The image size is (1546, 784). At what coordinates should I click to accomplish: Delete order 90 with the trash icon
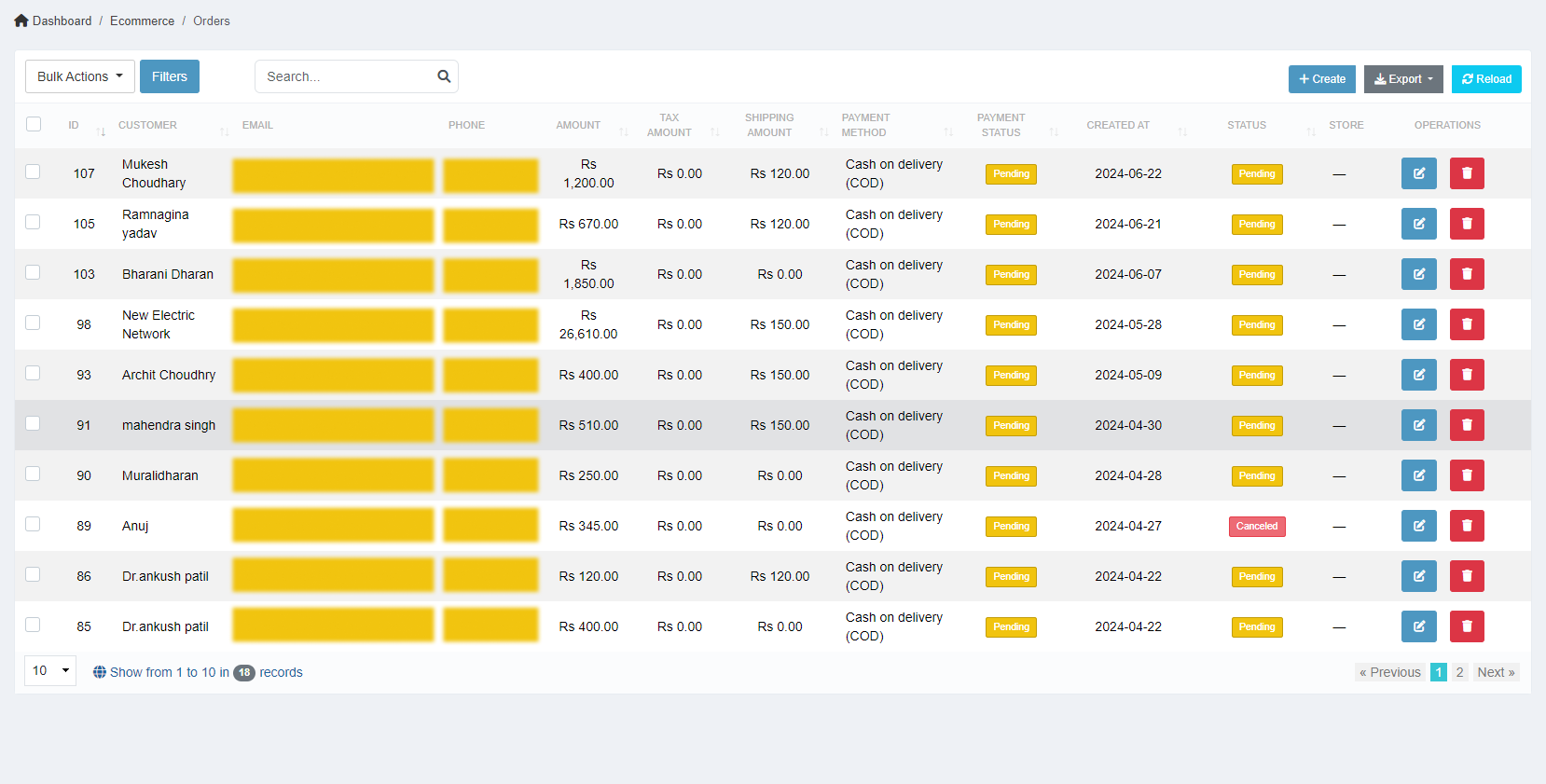point(1467,475)
